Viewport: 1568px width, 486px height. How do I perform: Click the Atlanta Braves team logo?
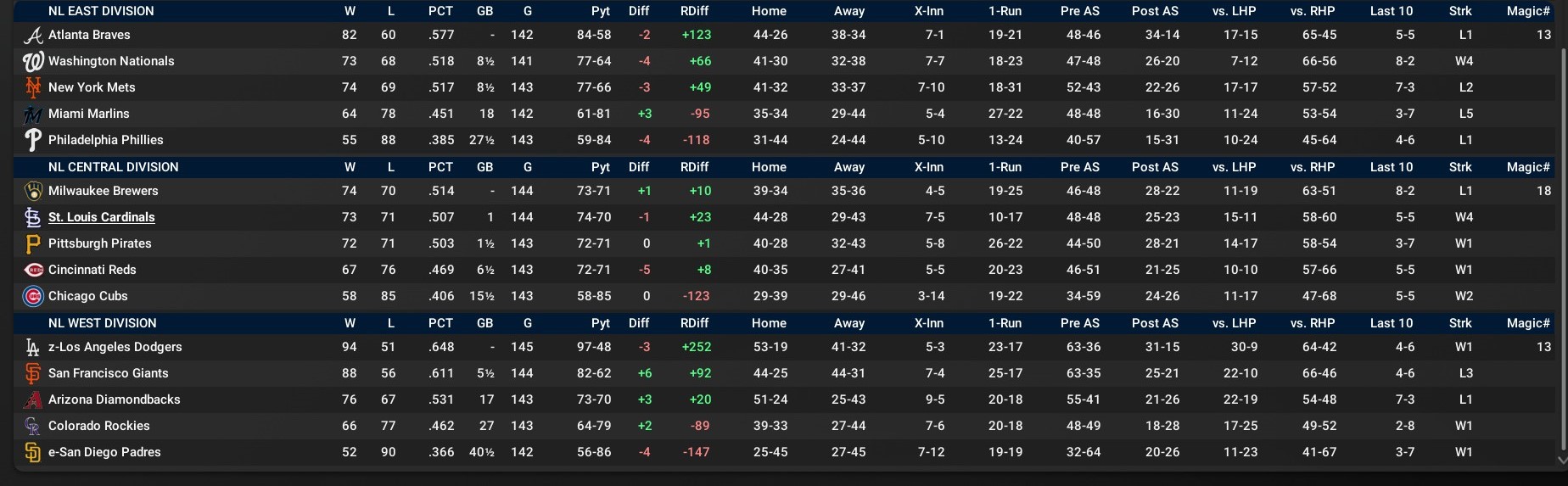33,36
